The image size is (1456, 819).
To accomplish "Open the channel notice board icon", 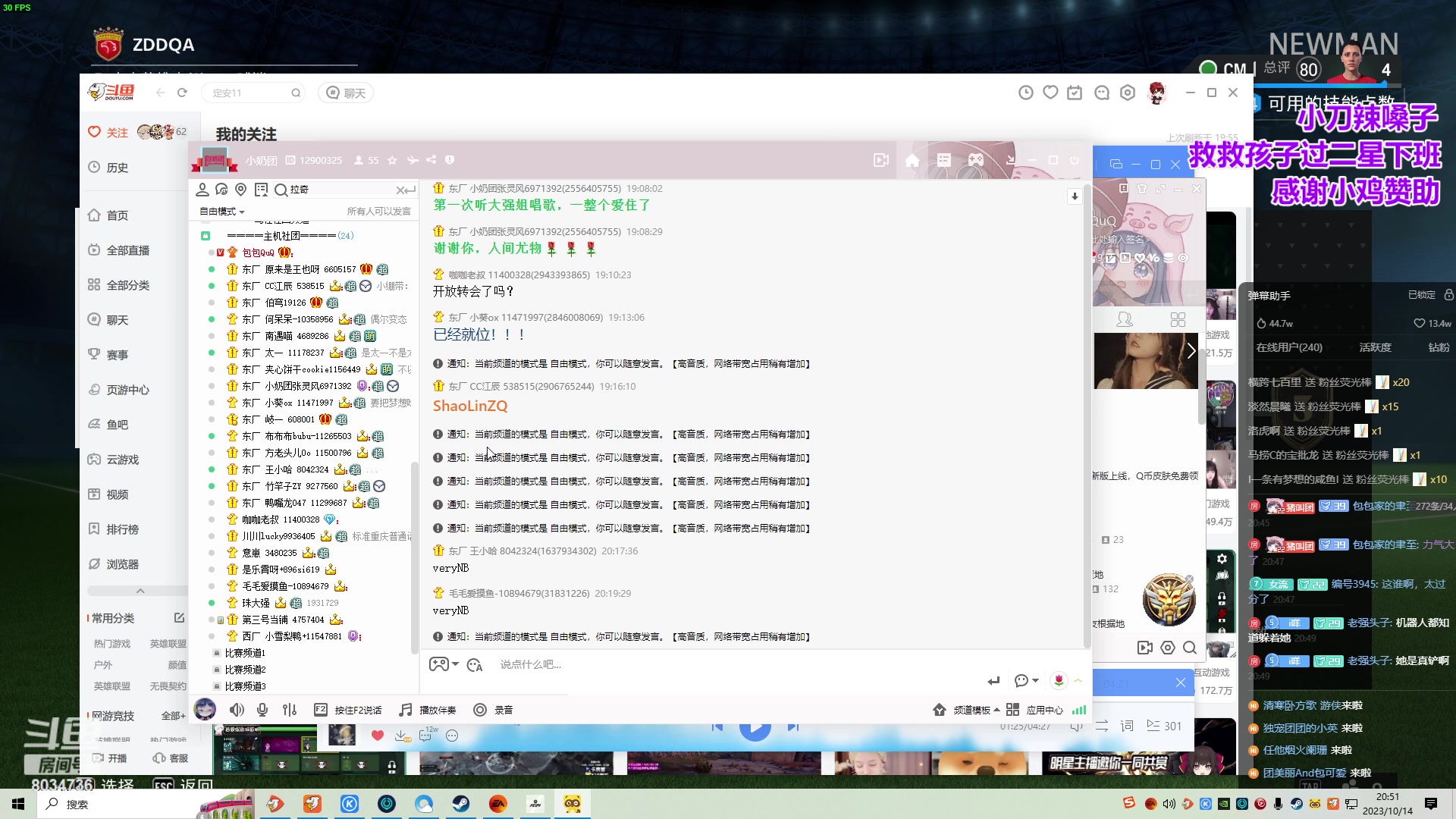I will [262, 190].
